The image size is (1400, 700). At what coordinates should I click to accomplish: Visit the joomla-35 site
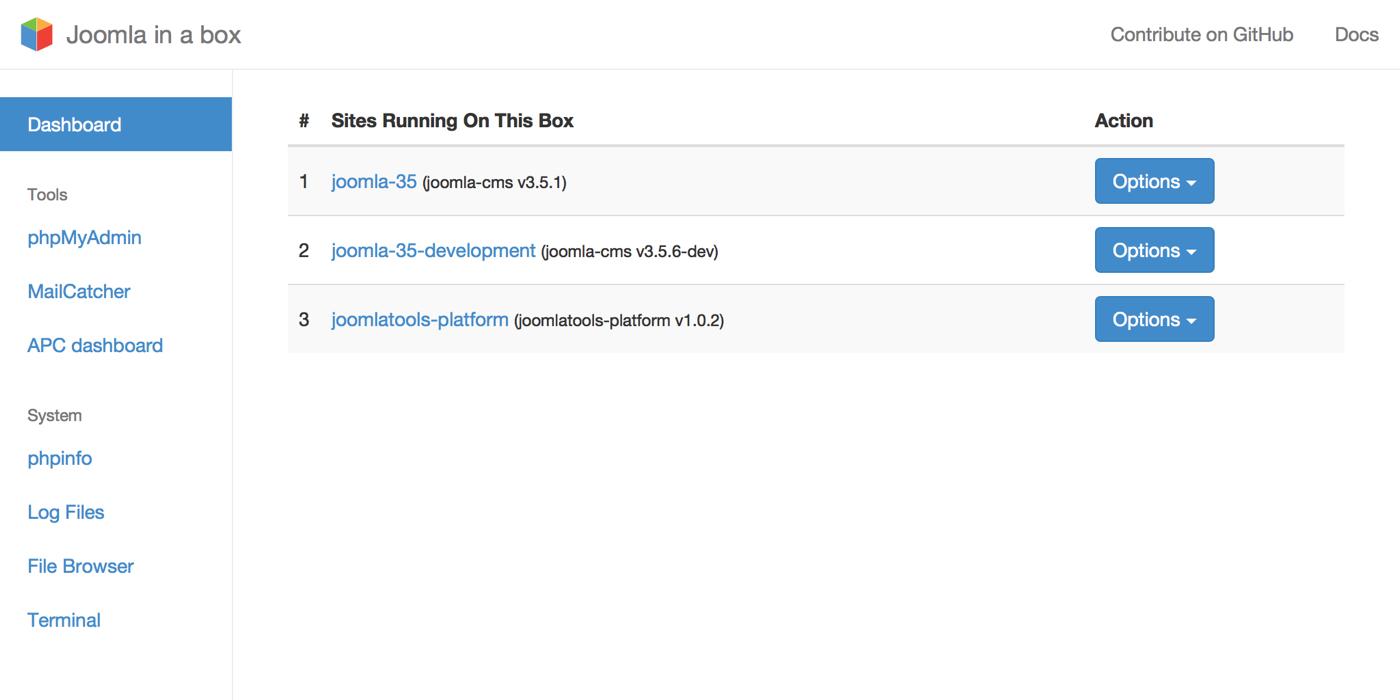click(374, 182)
